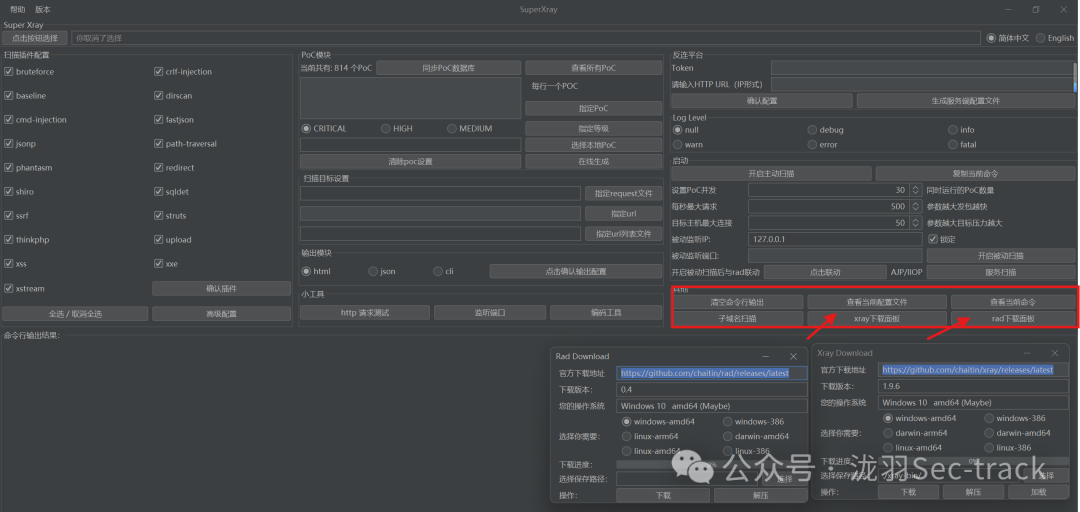Click the 点击按钮选择 button
The image size is (1080, 512).
[x=35, y=38]
